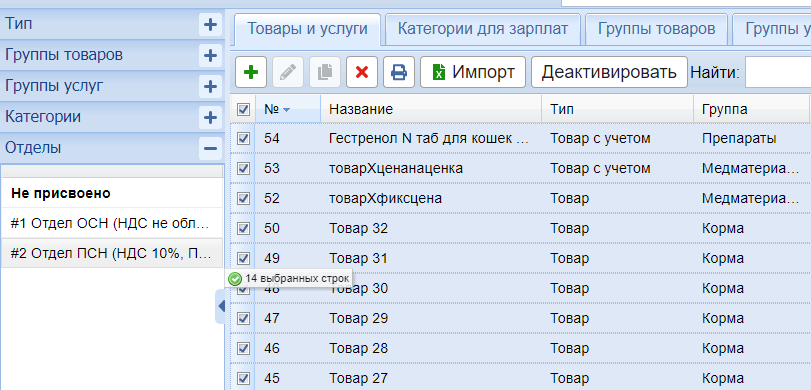Viewport: 811px width, 390px height.
Task: Import from Excel using Импорт button
Action: pyautogui.click(x=473, y=72)
